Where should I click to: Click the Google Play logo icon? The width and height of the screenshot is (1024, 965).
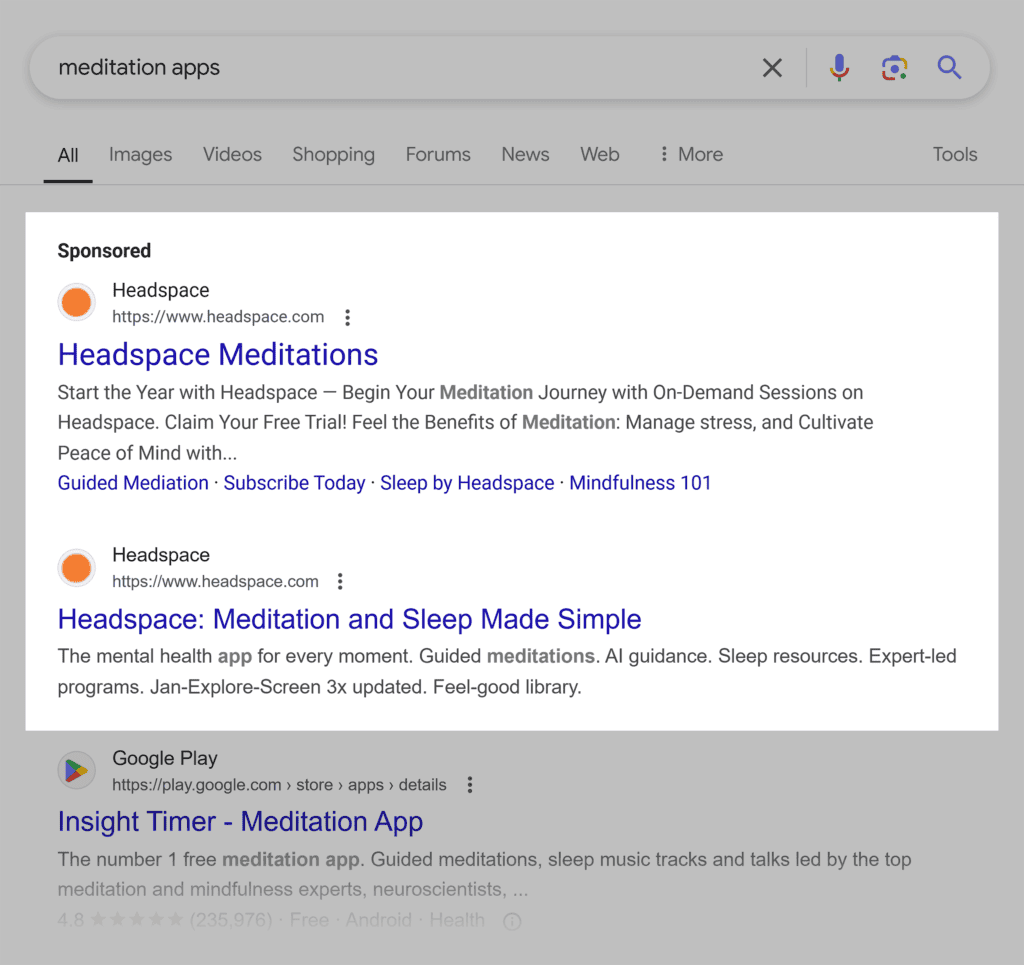click(x=77, y=771)
